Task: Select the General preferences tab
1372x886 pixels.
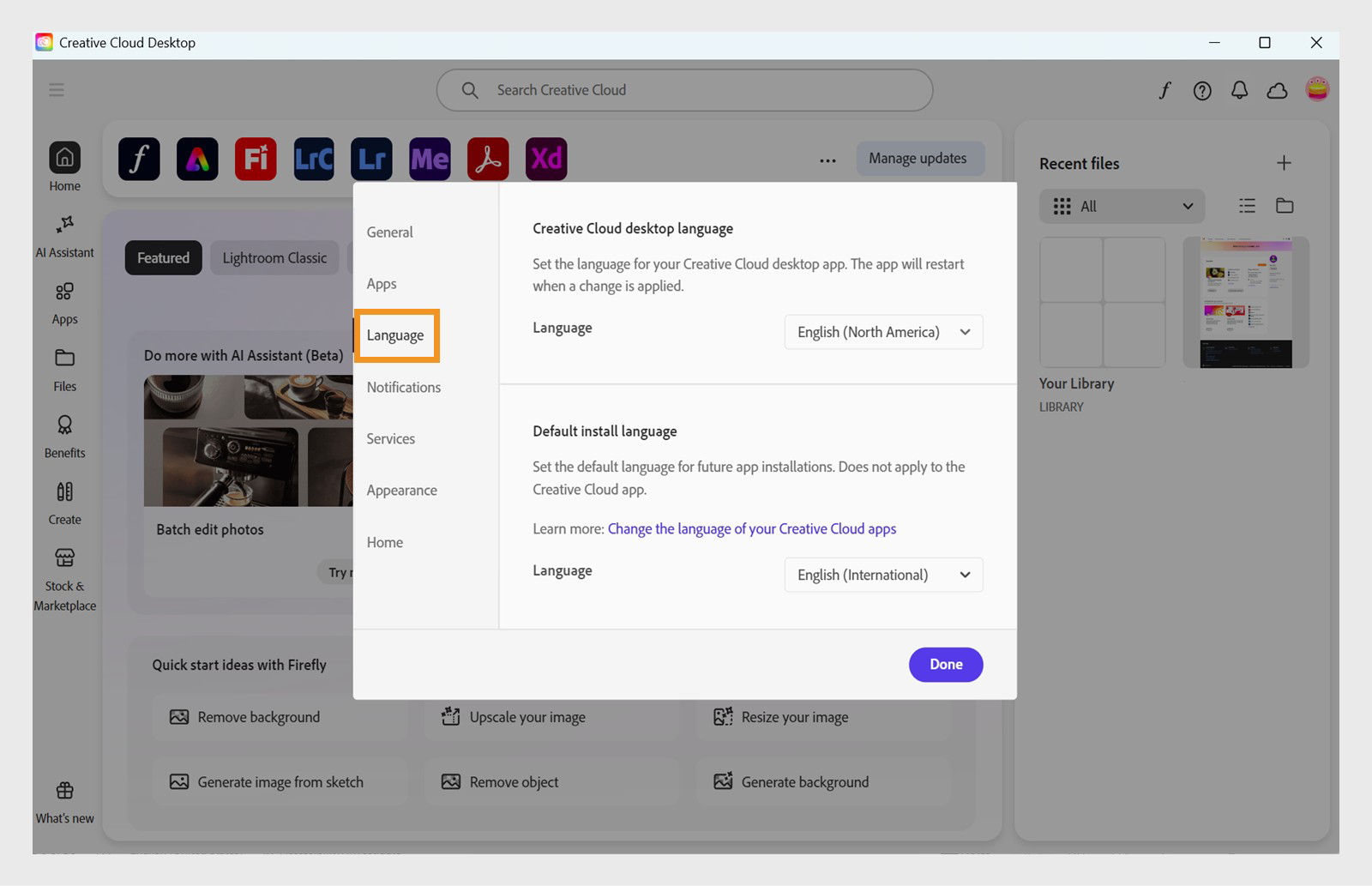Action: (x=389, y=232)
